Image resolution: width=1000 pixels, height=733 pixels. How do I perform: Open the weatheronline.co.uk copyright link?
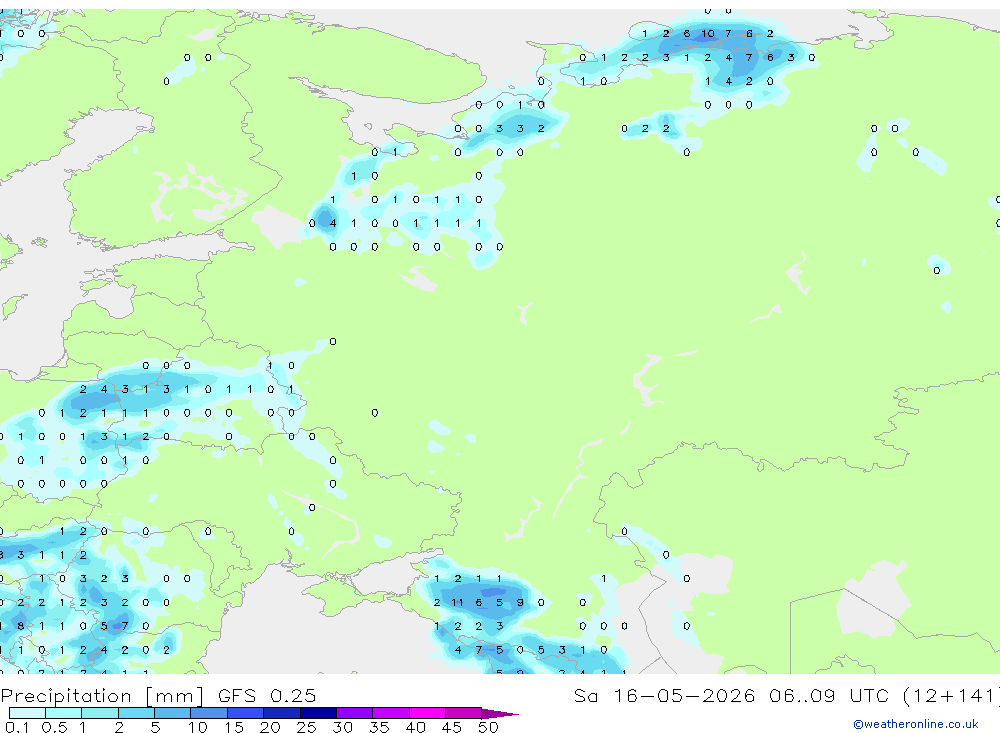(916, 724)
